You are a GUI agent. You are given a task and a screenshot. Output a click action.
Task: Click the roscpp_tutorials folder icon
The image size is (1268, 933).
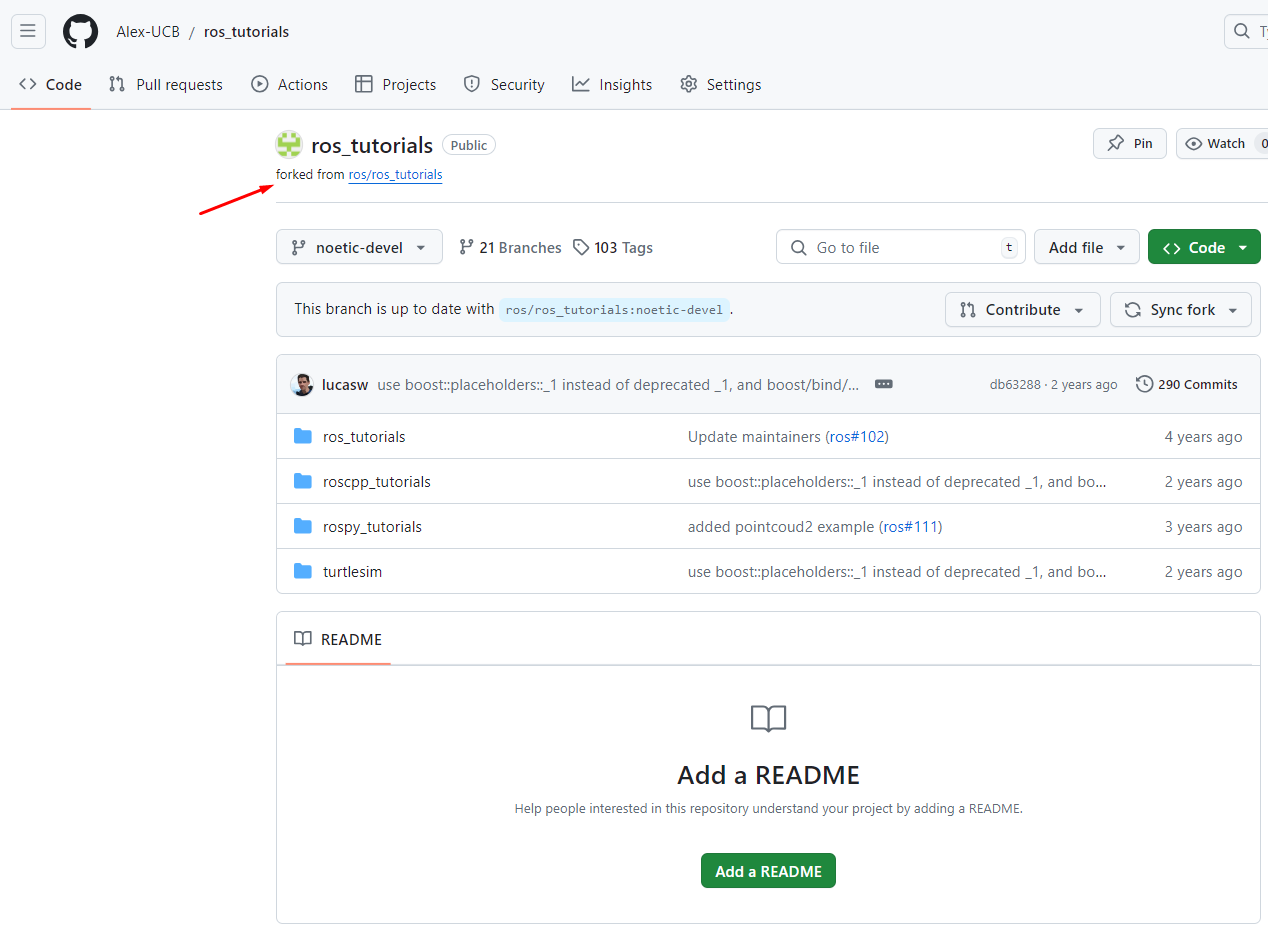coord(303,481)
